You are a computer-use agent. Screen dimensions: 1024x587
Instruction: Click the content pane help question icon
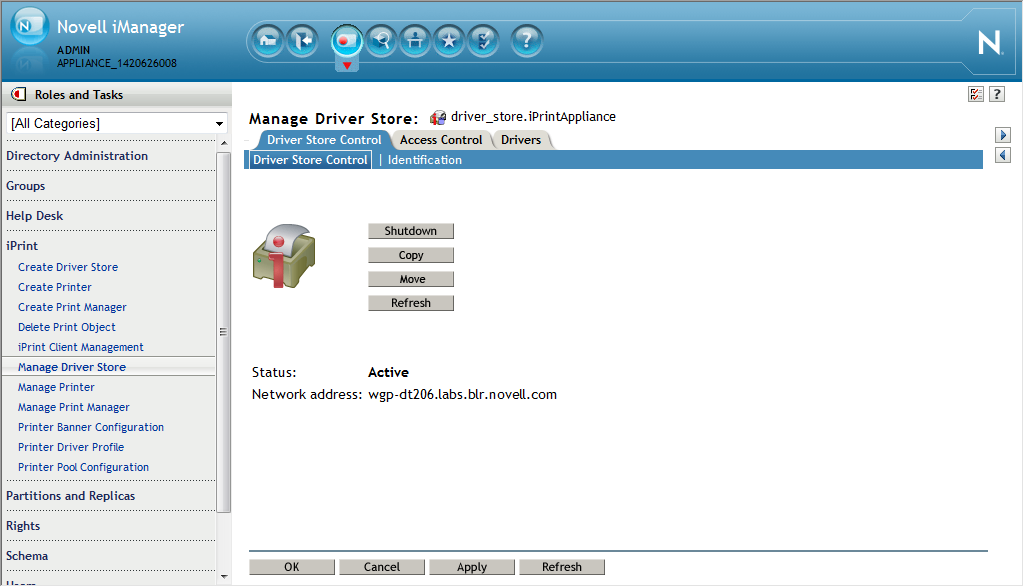pos(997,95)
